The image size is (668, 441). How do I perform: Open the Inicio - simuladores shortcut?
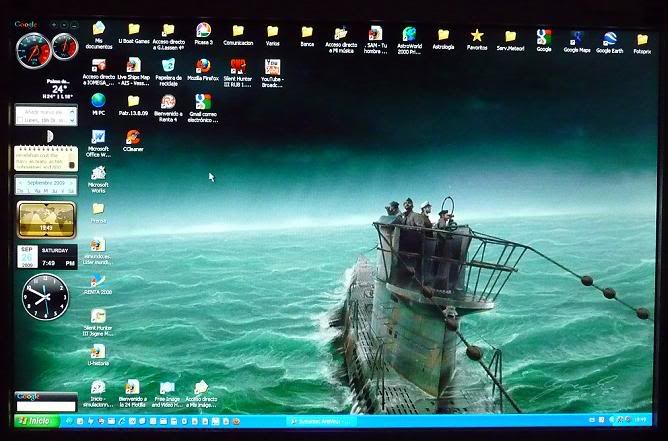pyautogui.click(x=98, y=393)
